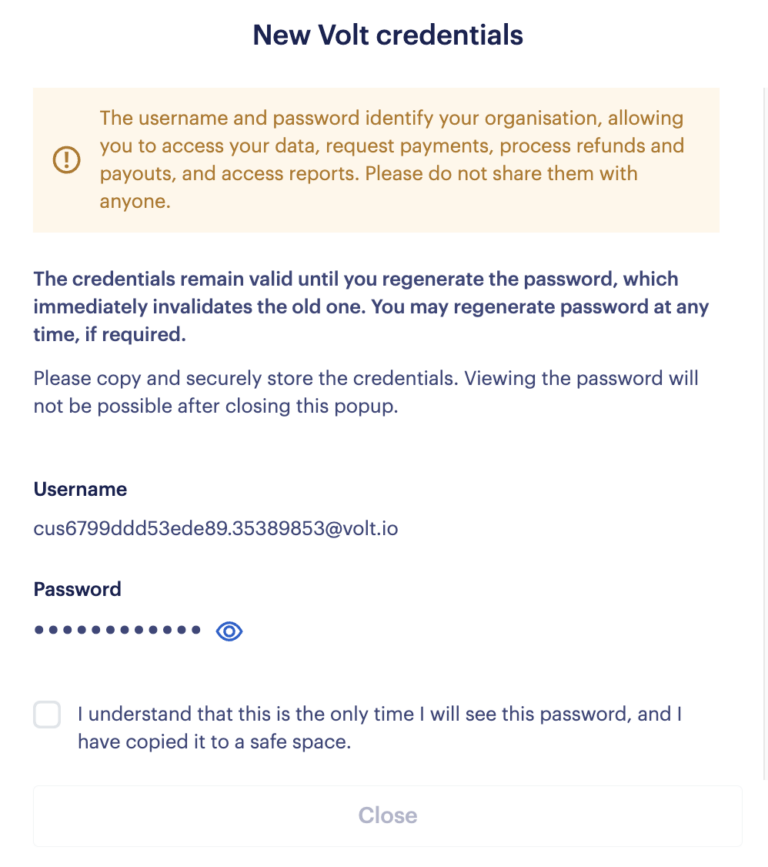Click the masked password dots
This screenshot has width=768, height=867.
point(115,629)
